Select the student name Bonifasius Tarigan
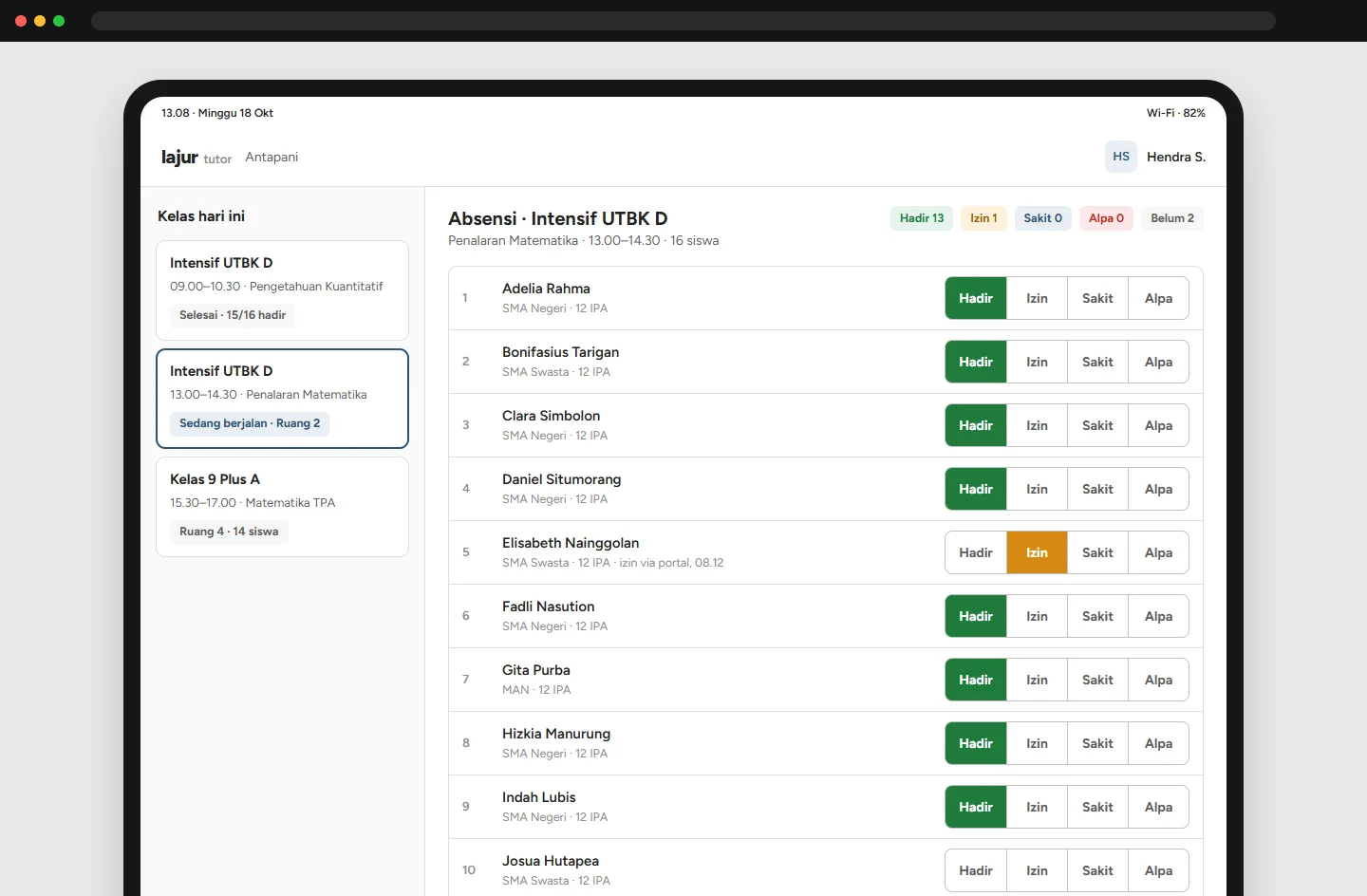This screenshot has width=1367, height=896. (560, 352)
